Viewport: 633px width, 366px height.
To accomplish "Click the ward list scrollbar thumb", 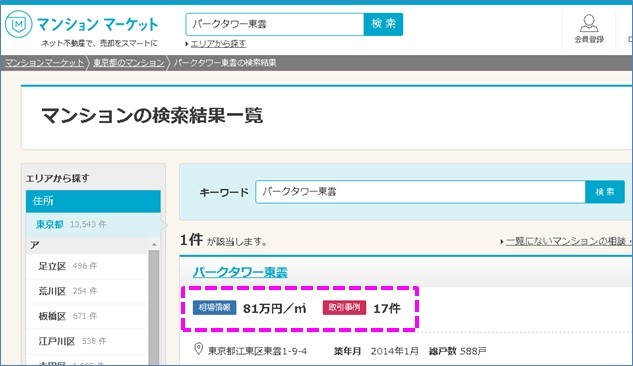I will [154, 307].
